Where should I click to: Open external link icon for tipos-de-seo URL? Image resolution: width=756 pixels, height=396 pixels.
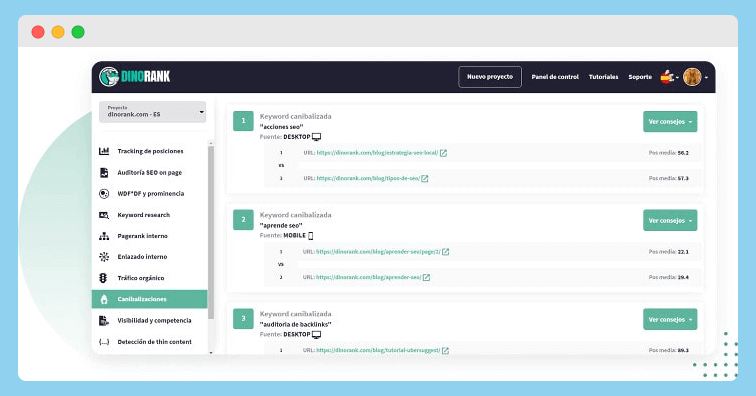[x=425, y=178]
